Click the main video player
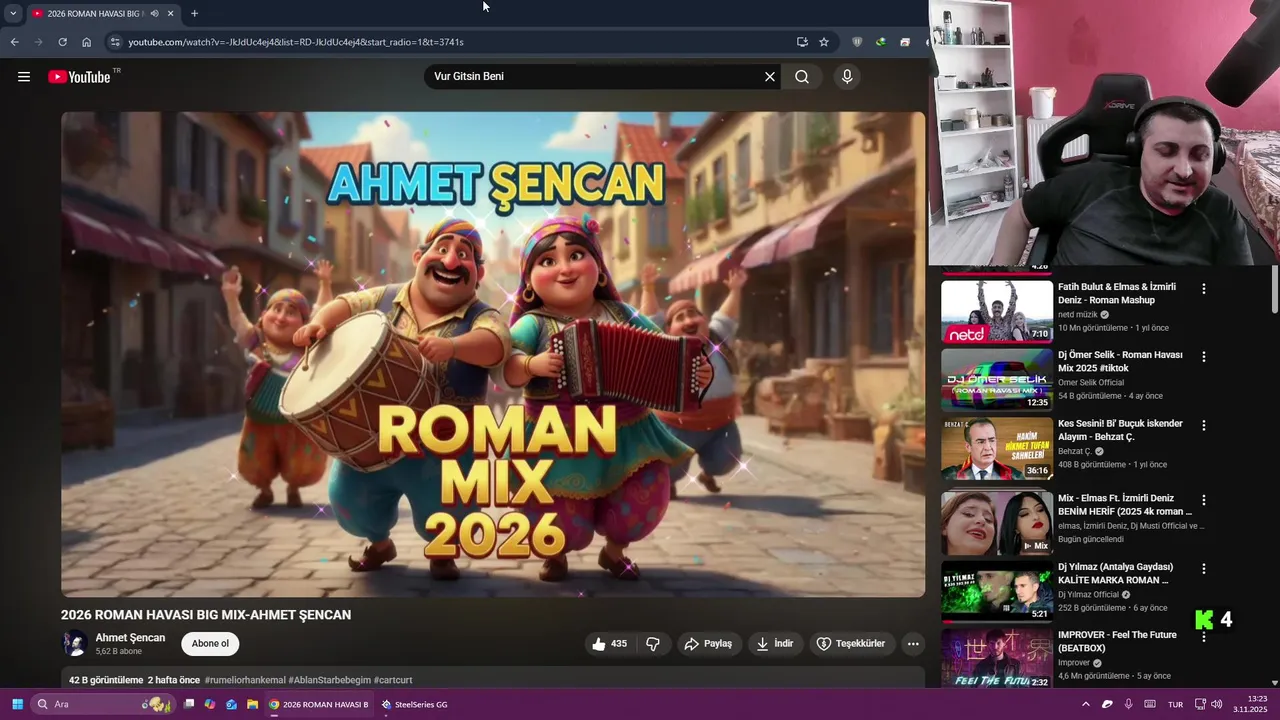Screen dimensions: 1280x720 click(x=493, y=354)
